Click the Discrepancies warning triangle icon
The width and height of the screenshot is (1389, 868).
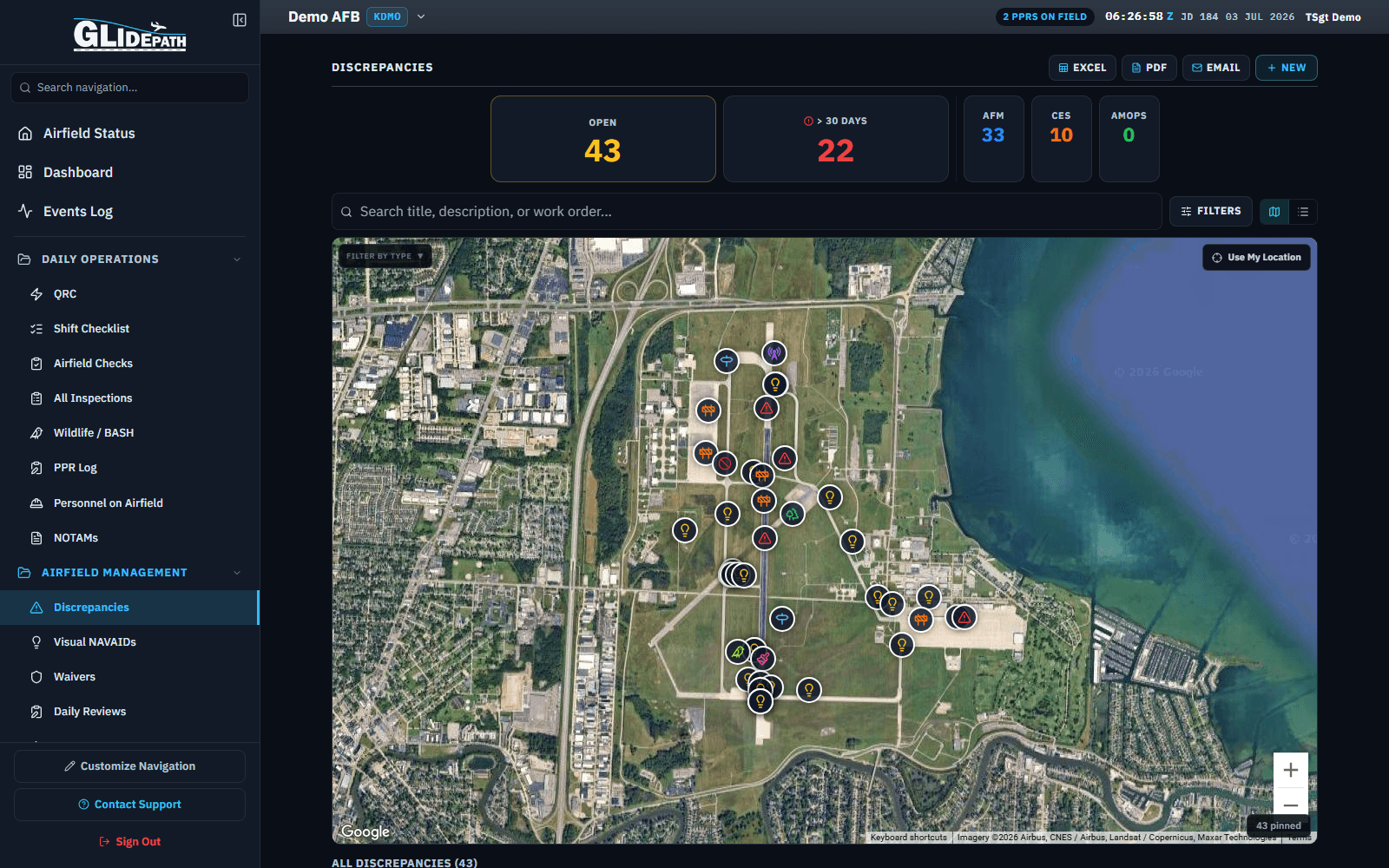coord(36,608)
